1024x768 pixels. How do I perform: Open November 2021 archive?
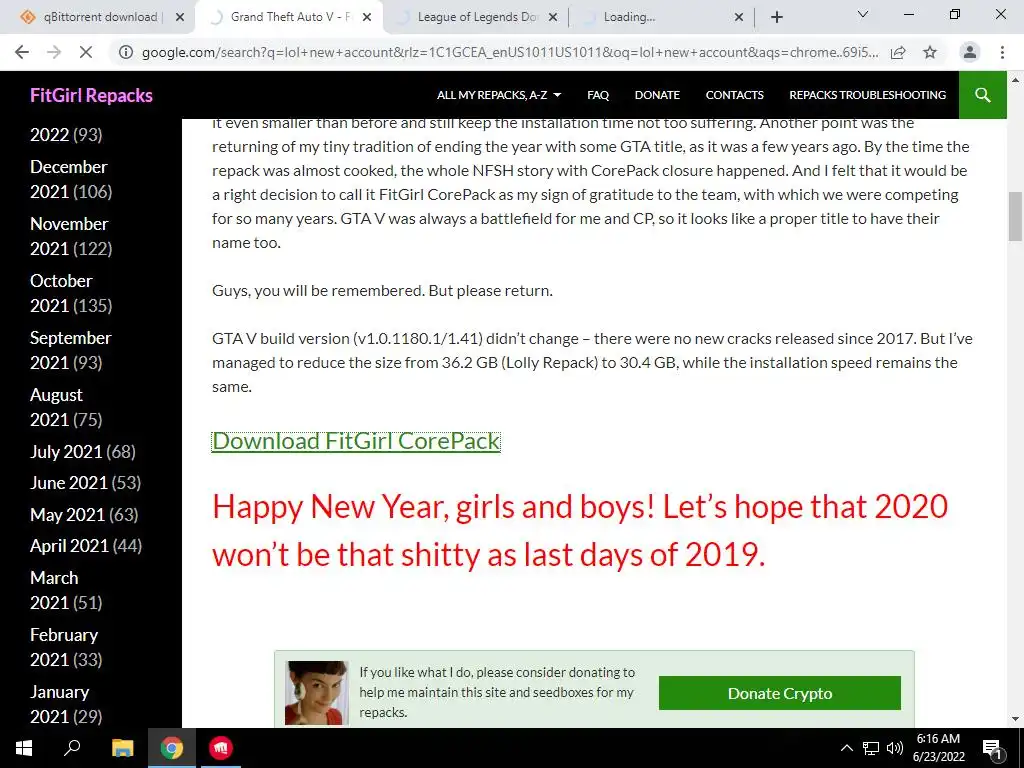point(71,236)
